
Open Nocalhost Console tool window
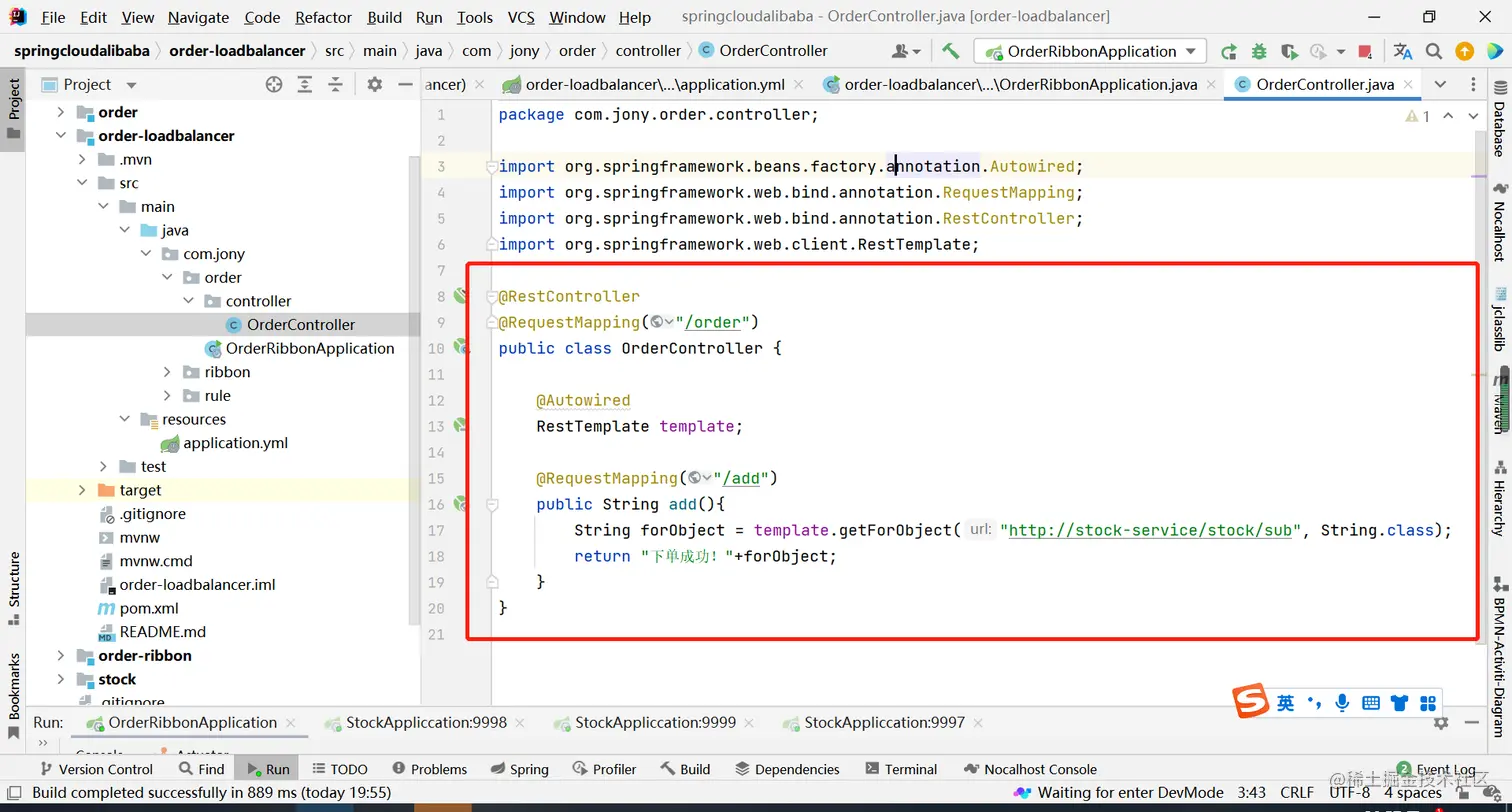(x=1030, y=769)
